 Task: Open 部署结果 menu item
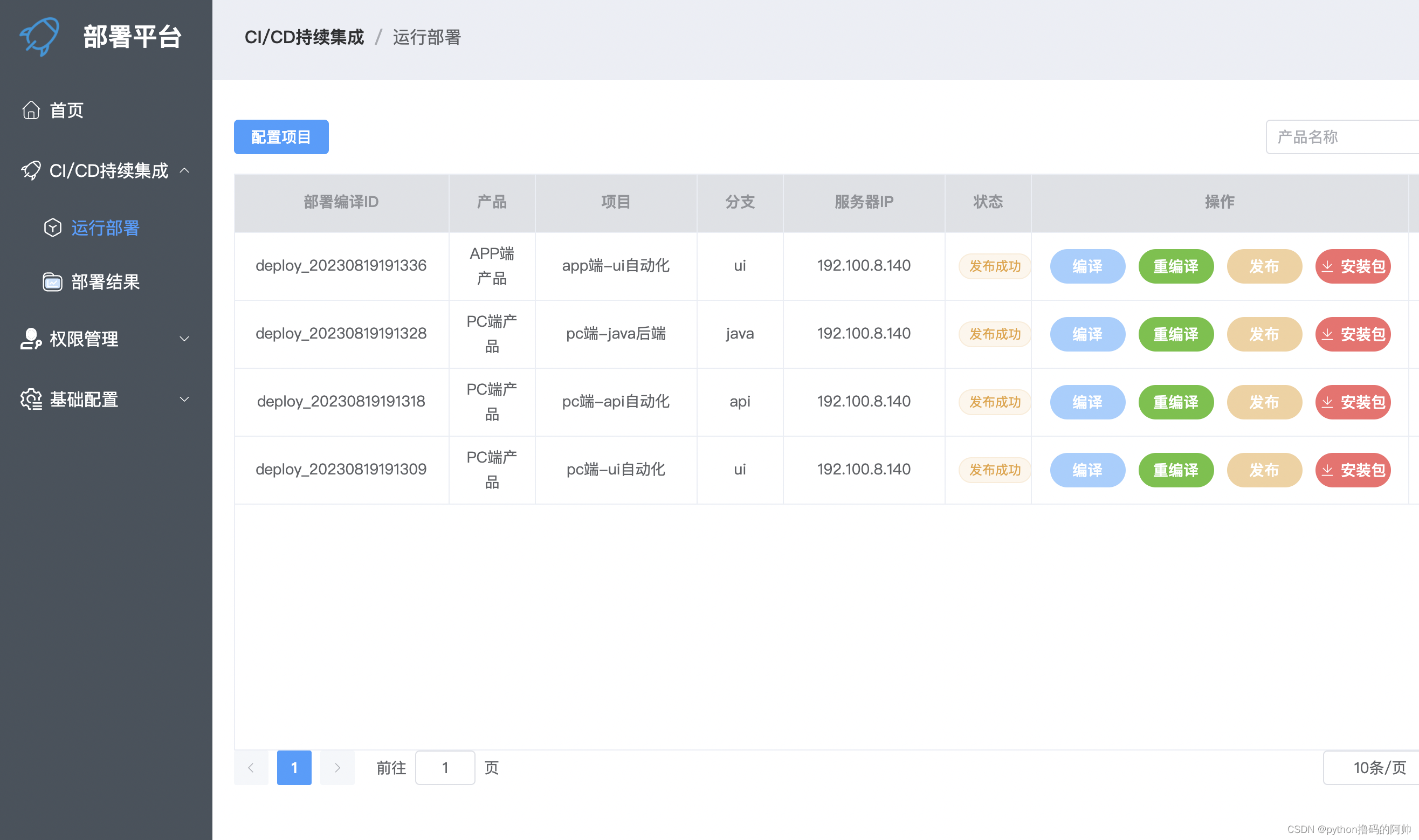[105, 282]
